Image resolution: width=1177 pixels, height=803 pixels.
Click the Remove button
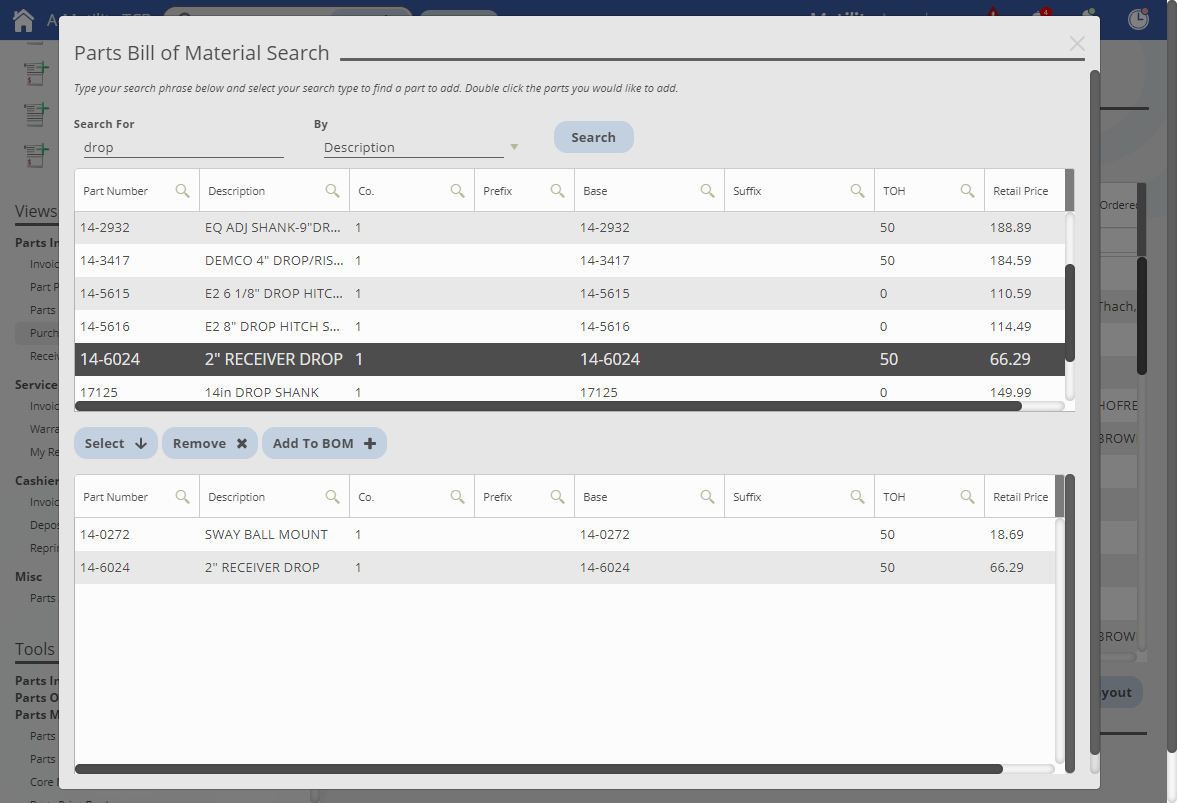(x=209, y=443)
